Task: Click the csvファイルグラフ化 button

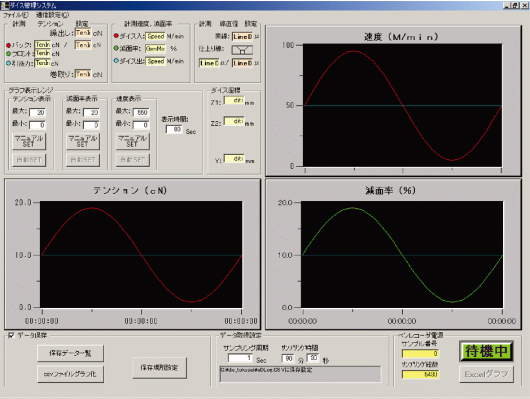Action: pyautogui.click(x=70, y=374)
